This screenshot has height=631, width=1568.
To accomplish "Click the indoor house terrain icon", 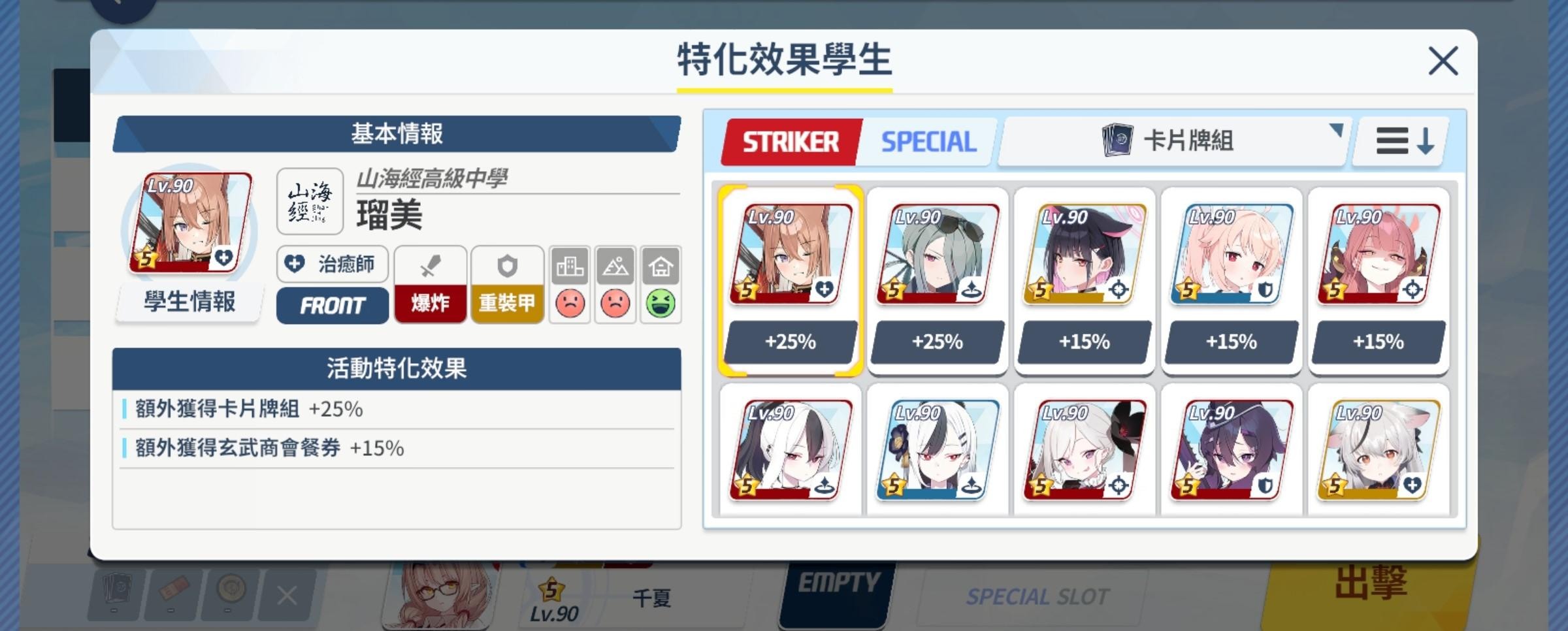I will click(661, 266).
